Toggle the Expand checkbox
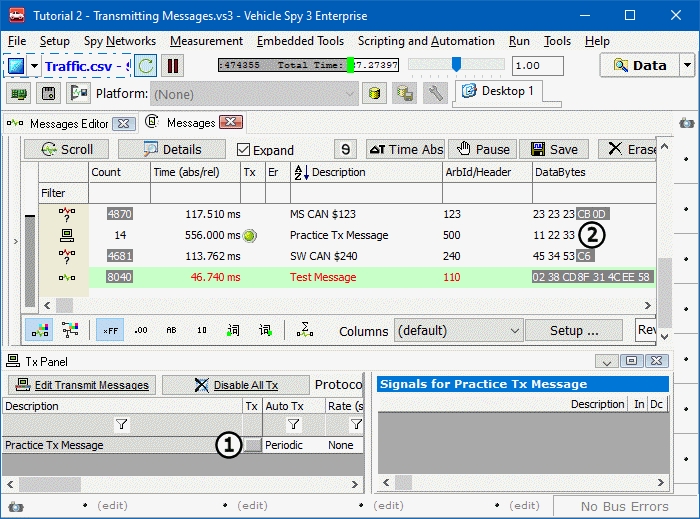This screenshot has height=519, width=700. pos(243,150)
